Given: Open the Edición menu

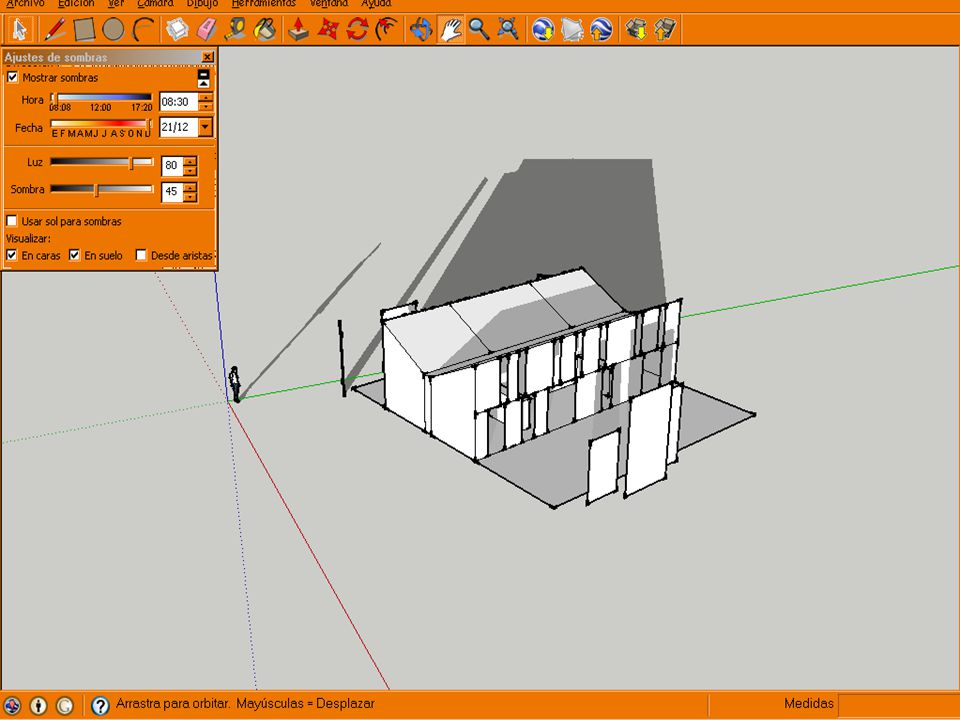Looking at the screenshot, I should 77,4.
